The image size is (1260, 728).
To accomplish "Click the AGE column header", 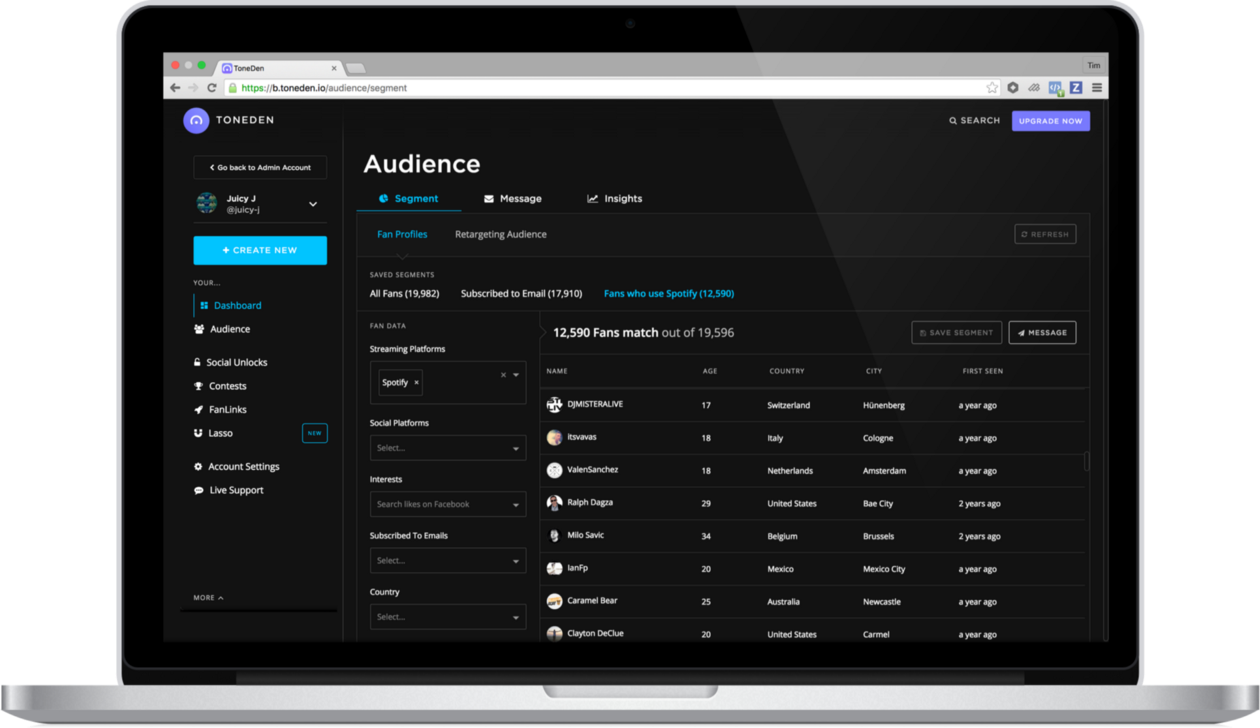I will point(710,371).
